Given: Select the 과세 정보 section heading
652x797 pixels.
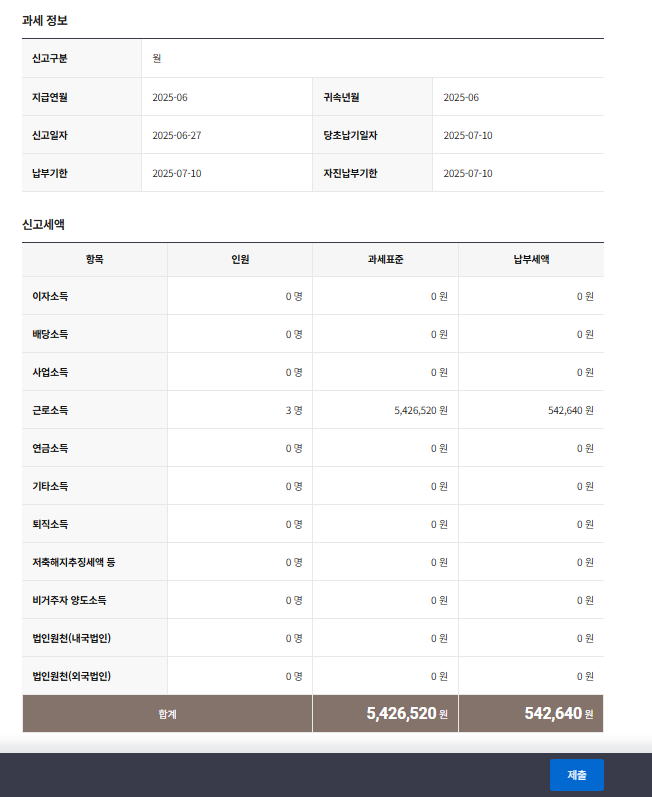Looking at the screenshot, I should (45, 20).
